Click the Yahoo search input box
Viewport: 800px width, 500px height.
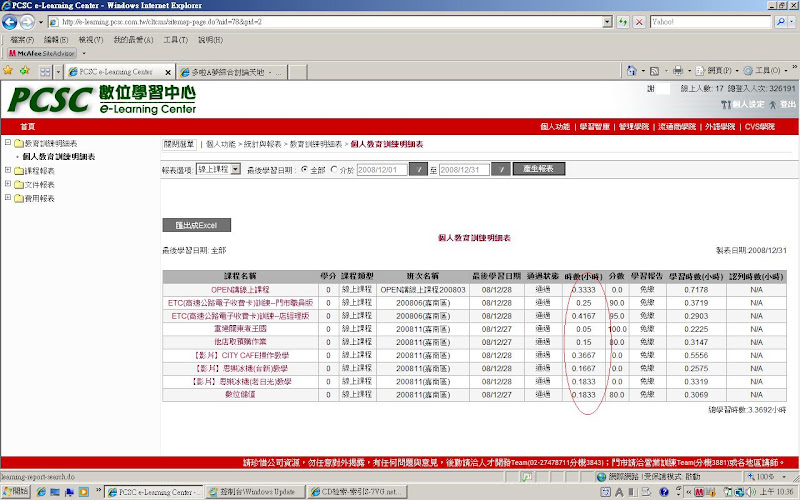(x=710, y=22)
